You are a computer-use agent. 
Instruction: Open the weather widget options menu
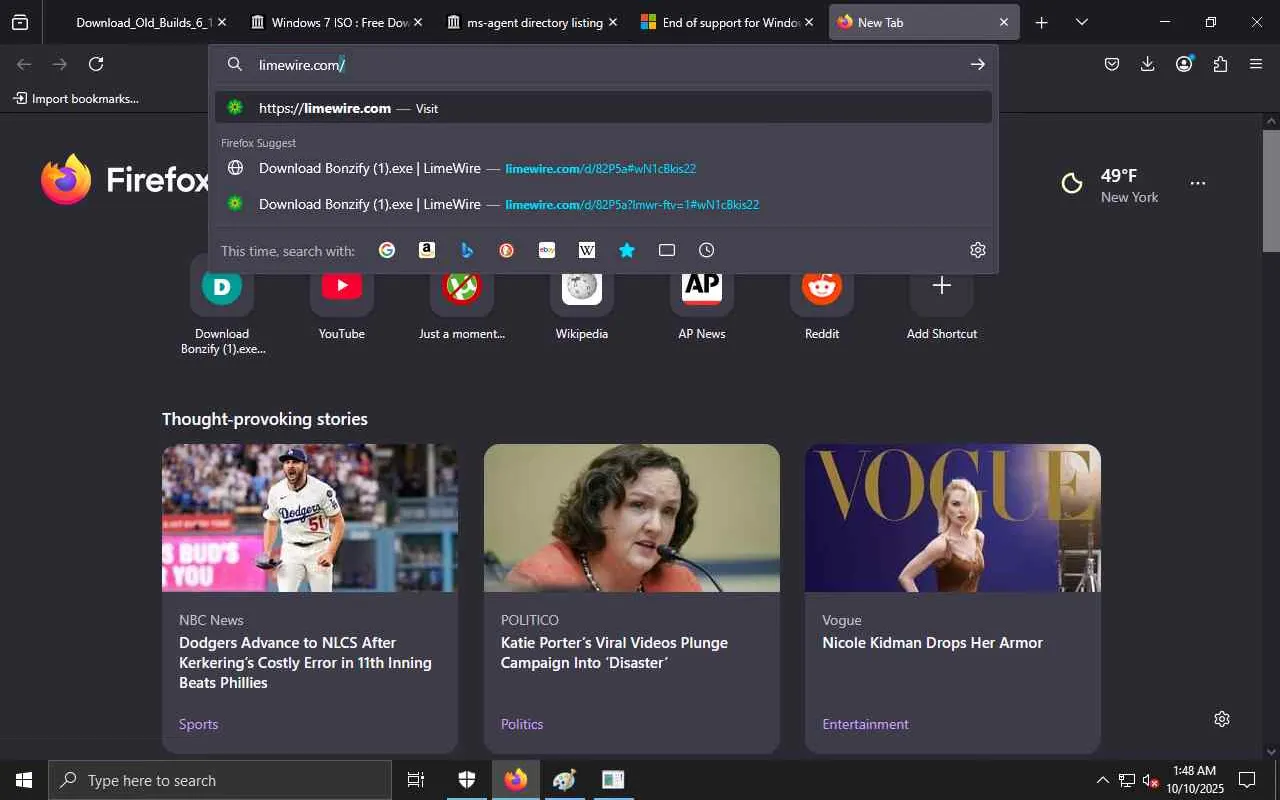point(1198,183)
